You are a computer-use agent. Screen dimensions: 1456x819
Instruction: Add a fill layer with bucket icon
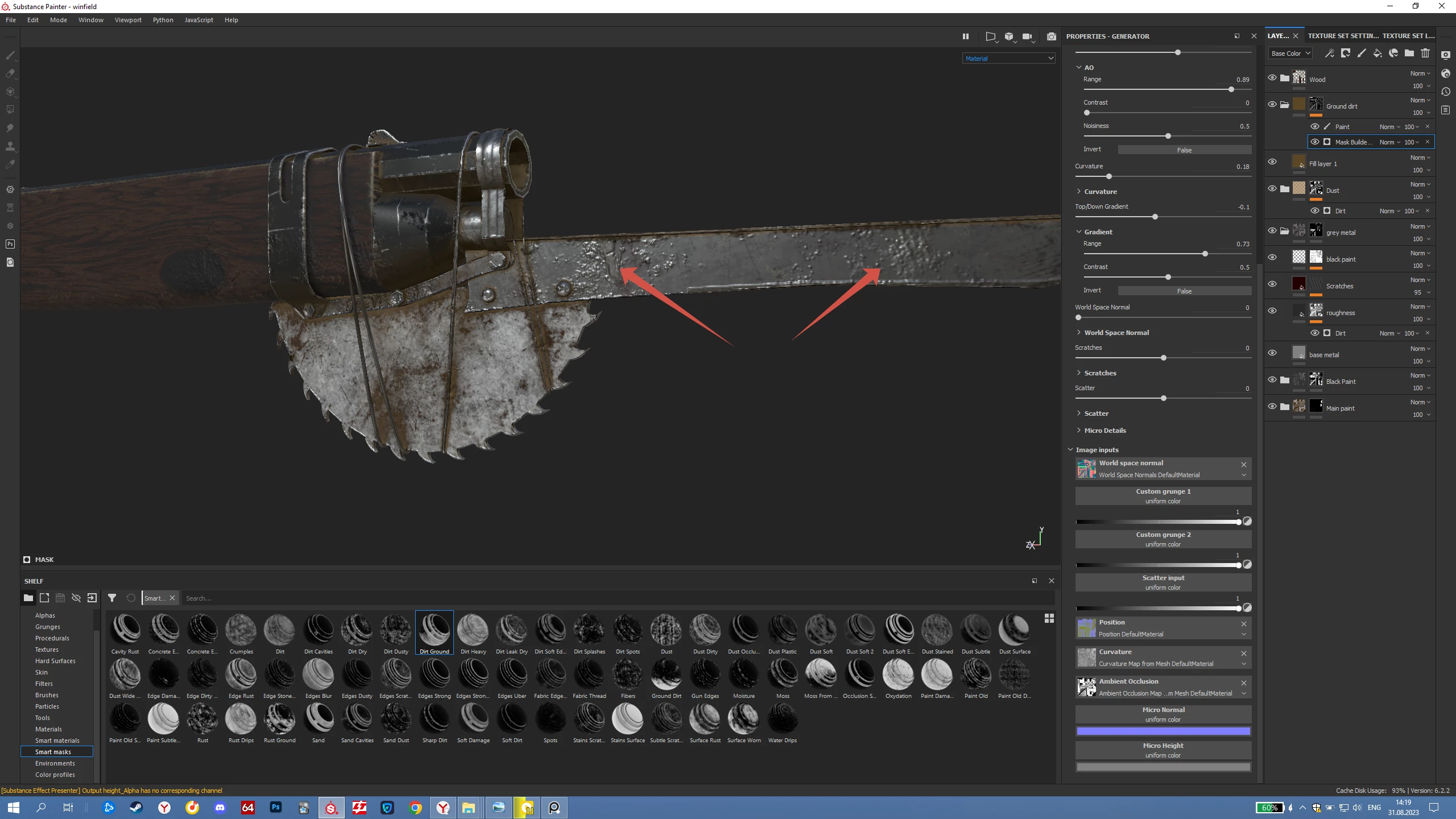(x=1377, y=53)
